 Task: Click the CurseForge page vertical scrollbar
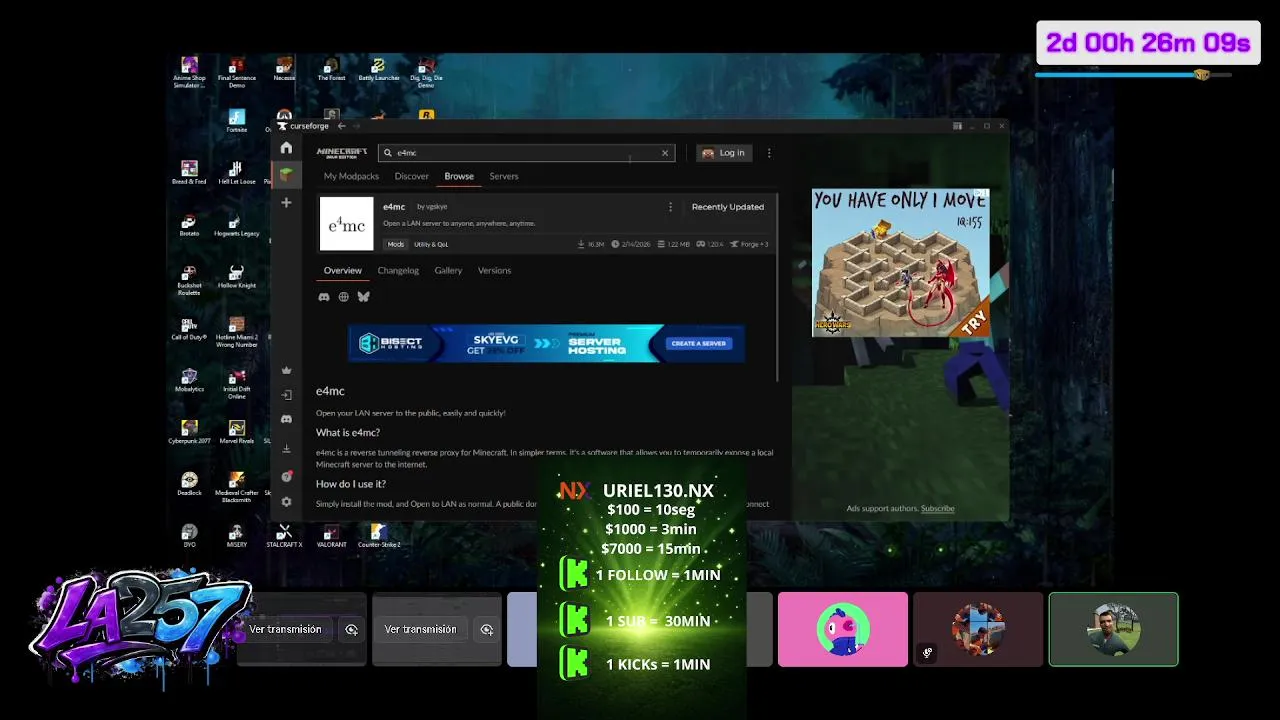(777, 287)
